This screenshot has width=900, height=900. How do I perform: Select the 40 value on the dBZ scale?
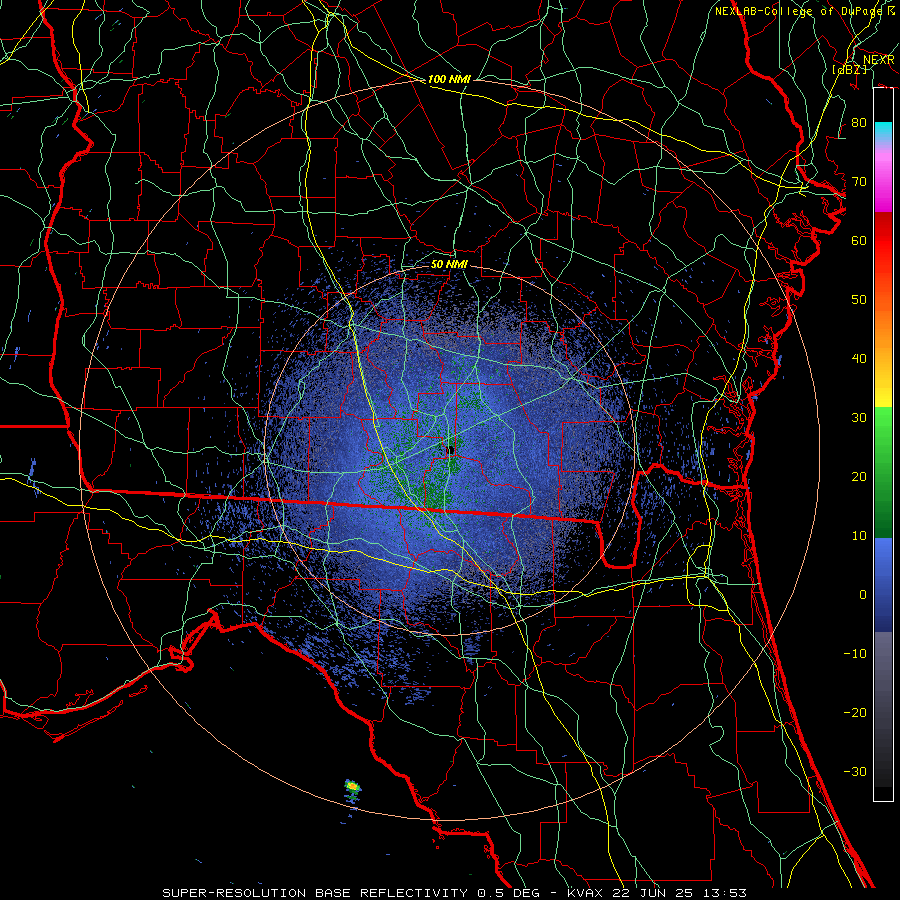[x=859, y=359]
